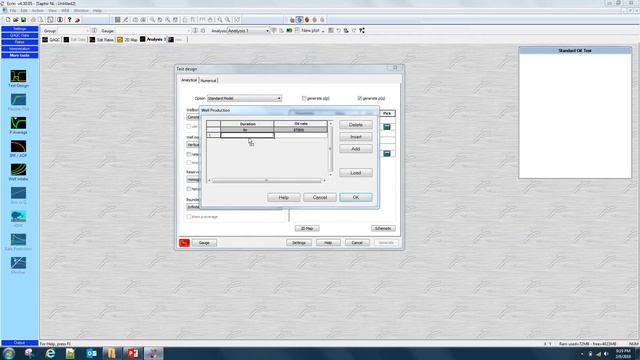Click Cancel in Well Production dialog
This screenshot has width=640, height=360.
point(320,198)
